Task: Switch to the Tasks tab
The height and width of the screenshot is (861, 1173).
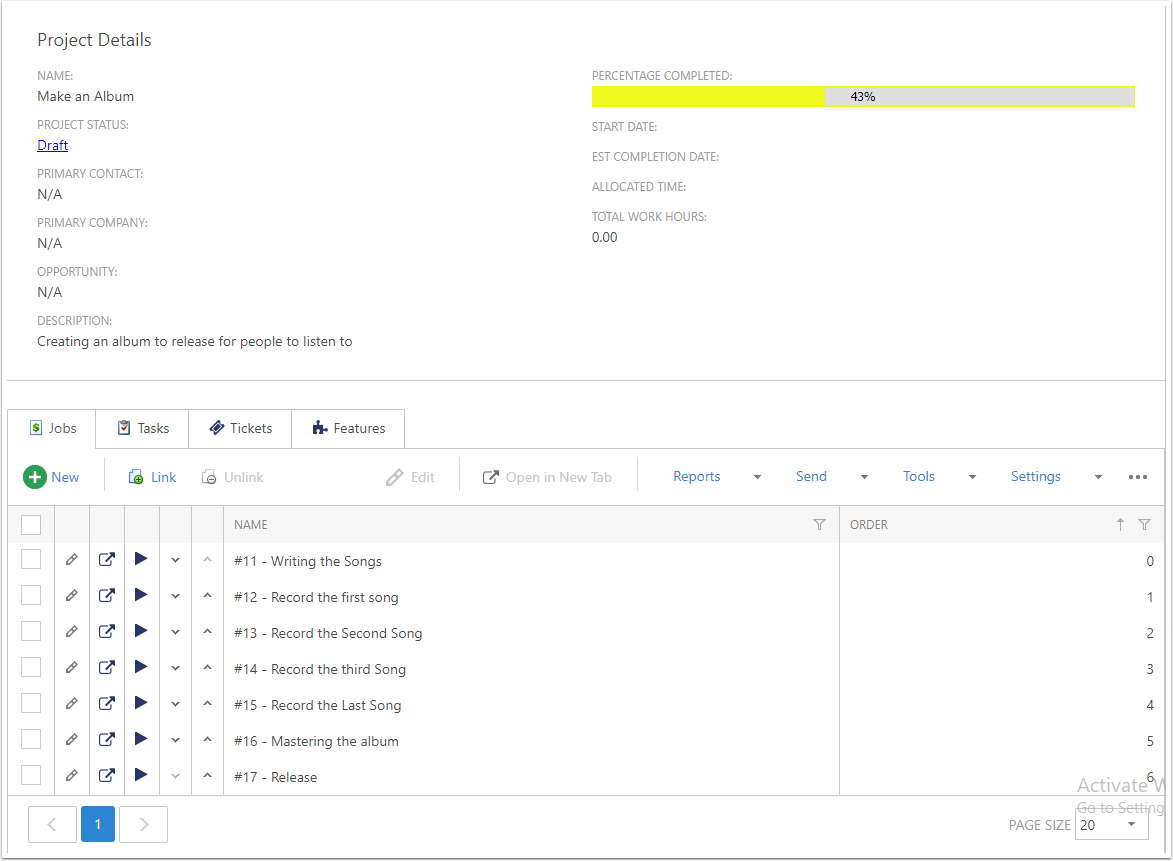Action: (x=142, y=428)
